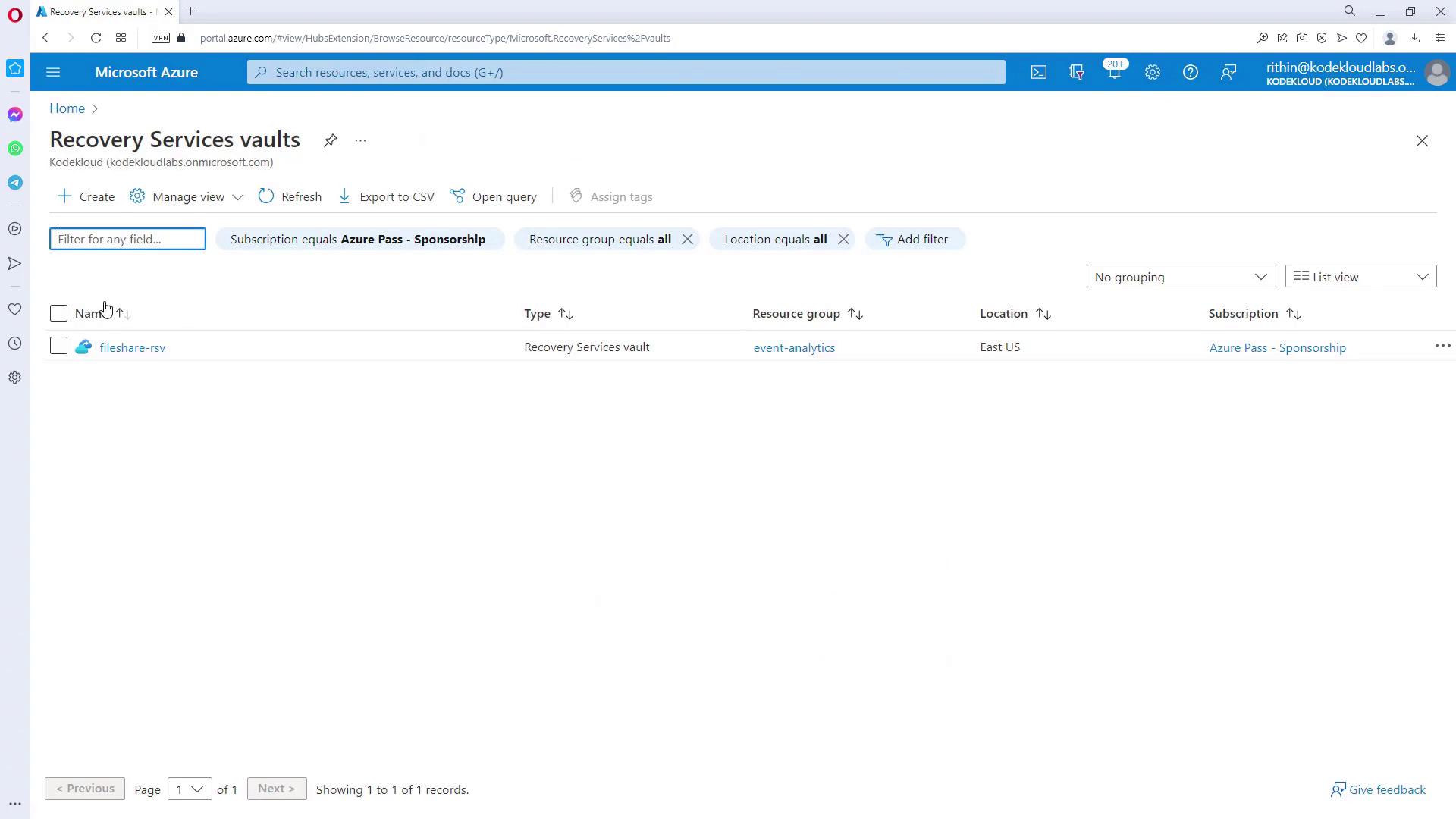Remove the Resource group equals all filter

coord(687,239)
